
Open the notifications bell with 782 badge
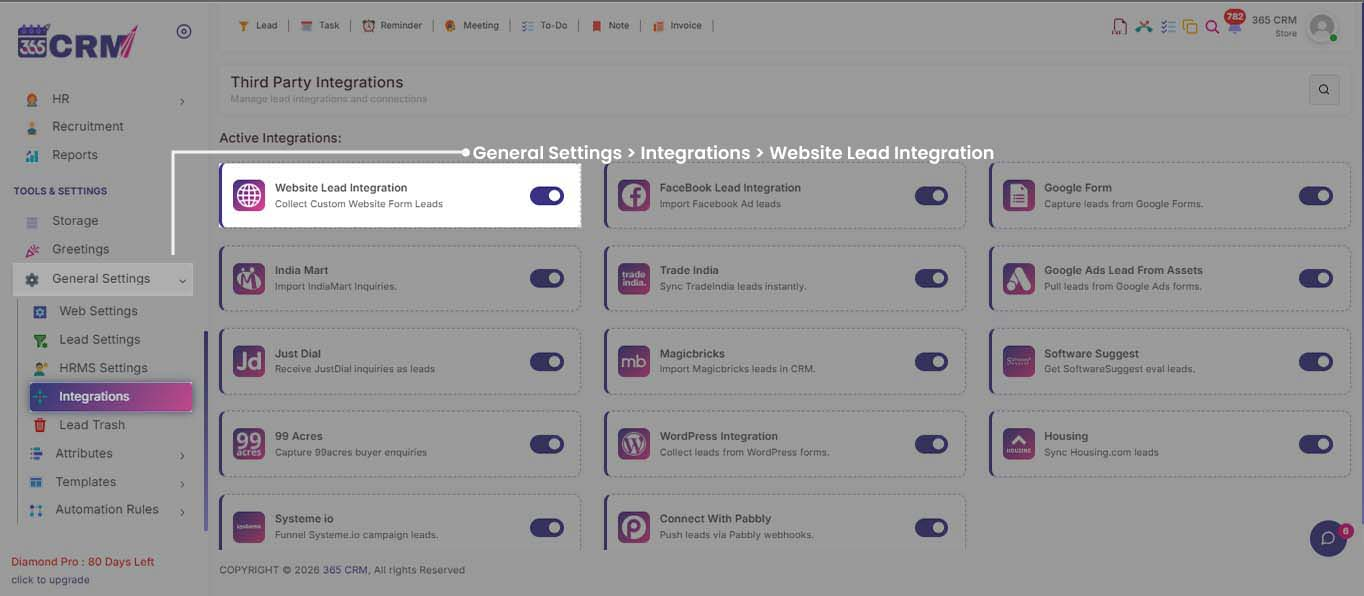(1234, 25)
